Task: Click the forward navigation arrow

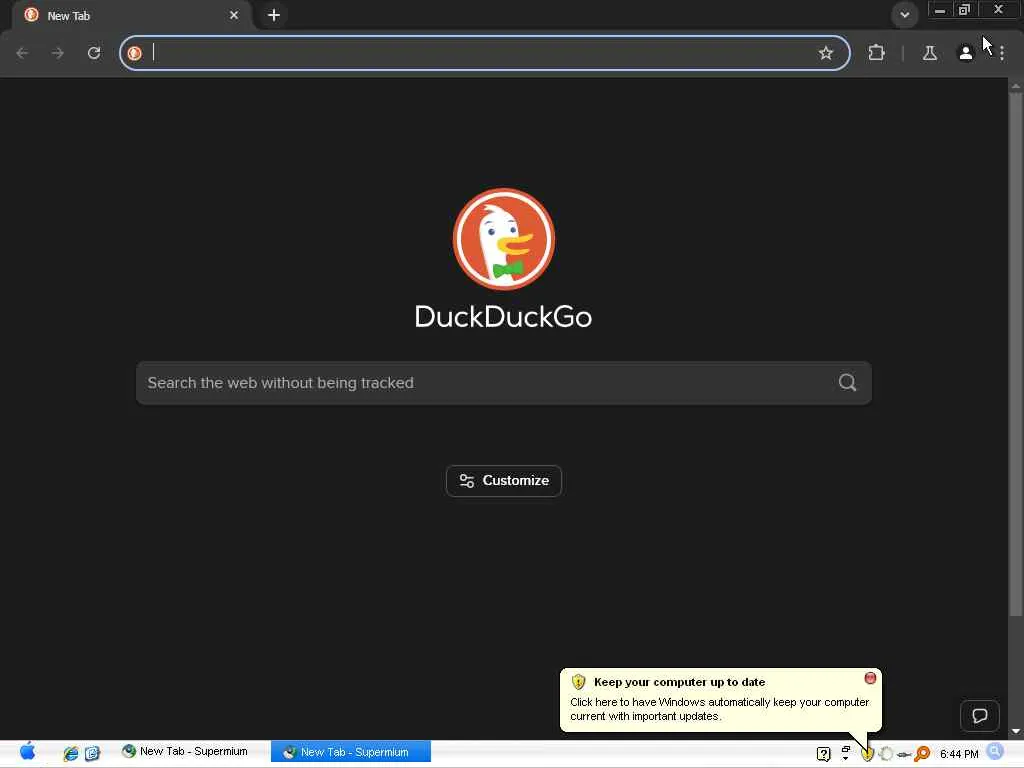Action: pyautogui.click(x=58, y=53)
